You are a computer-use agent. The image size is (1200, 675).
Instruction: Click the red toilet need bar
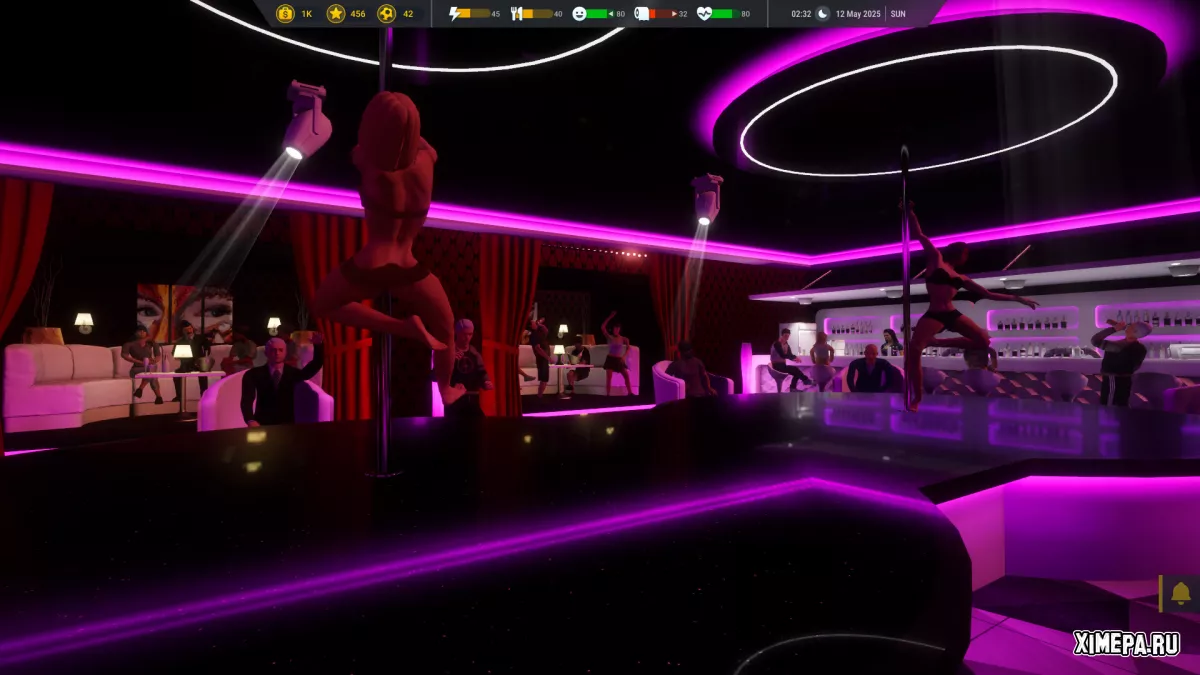point(662,14)
